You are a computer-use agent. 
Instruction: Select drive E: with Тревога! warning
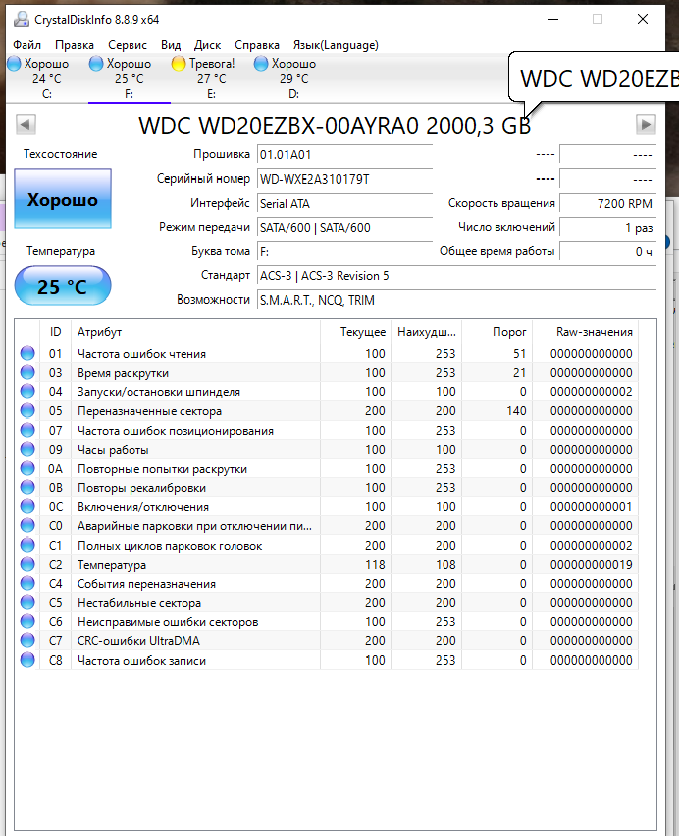tap(212, 78)
